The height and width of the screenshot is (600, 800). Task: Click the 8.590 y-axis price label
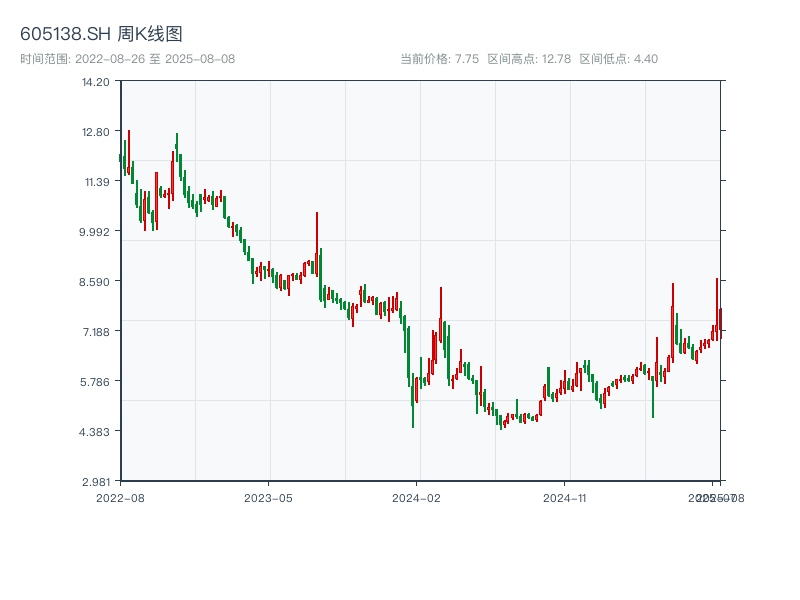[x=96, y=282]
